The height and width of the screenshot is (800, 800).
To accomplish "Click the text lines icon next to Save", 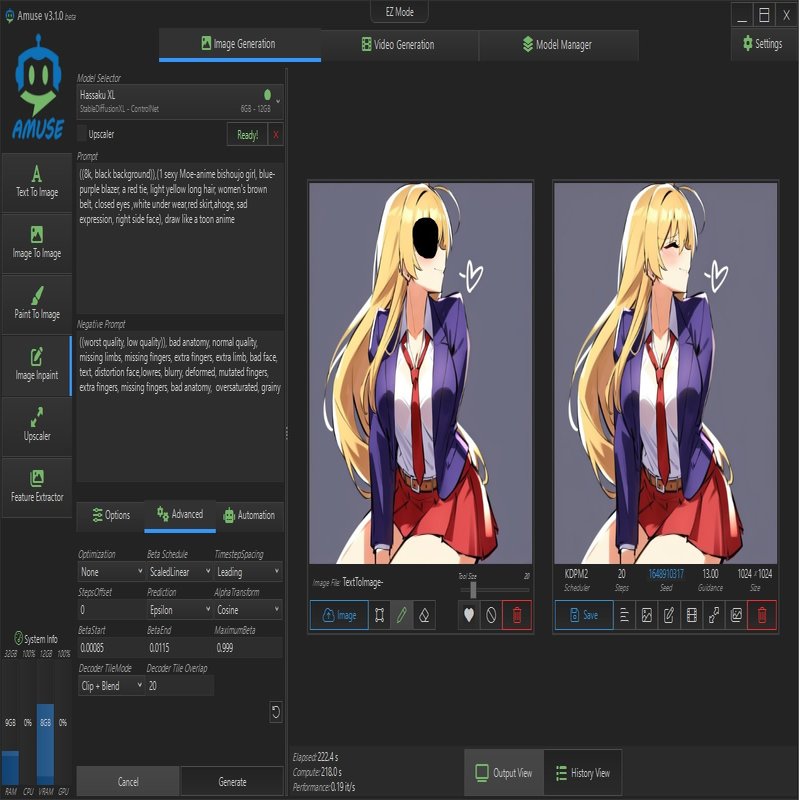I will [624, 615].
